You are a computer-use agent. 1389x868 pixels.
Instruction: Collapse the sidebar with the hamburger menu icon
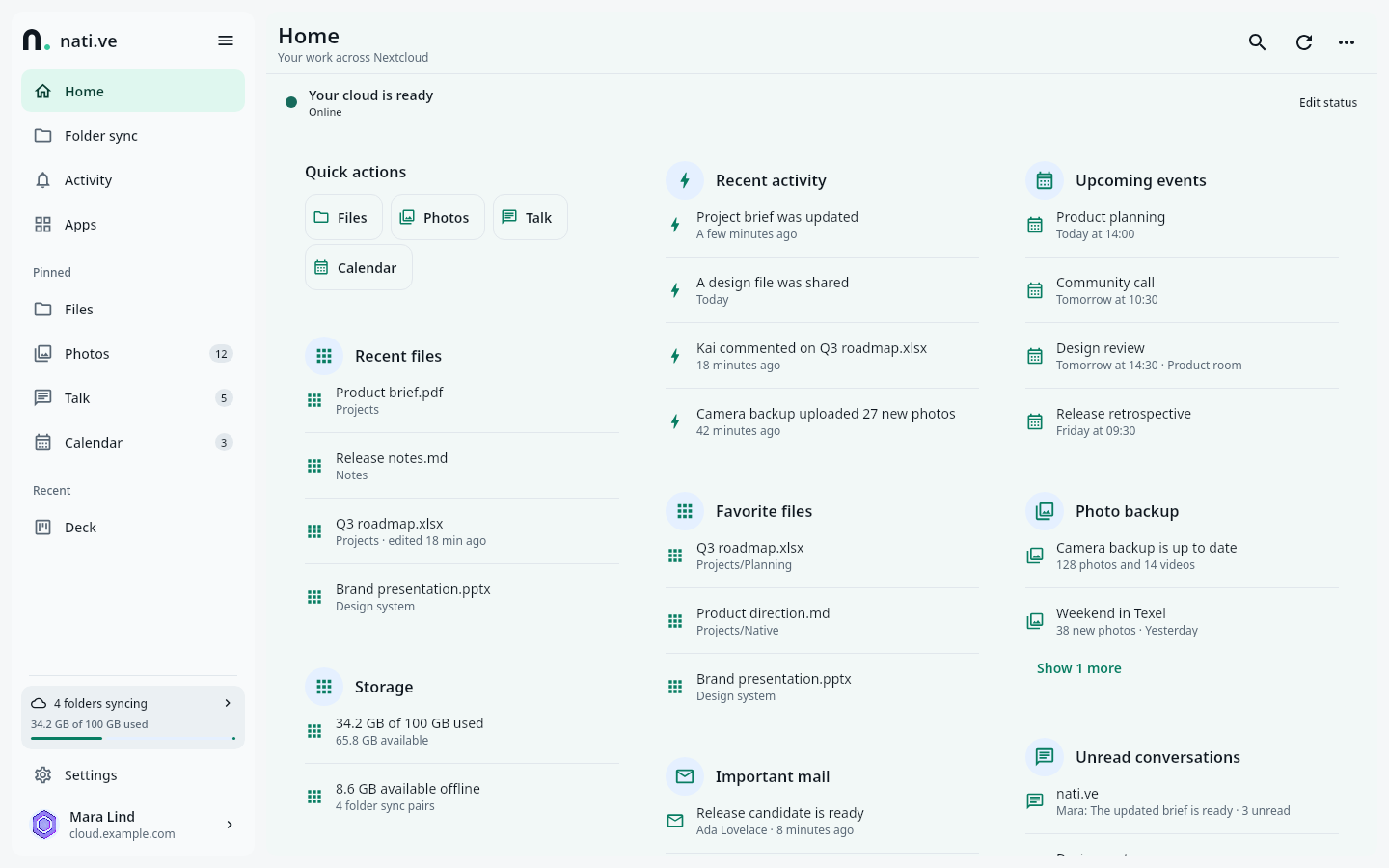(x=226, y=41)
